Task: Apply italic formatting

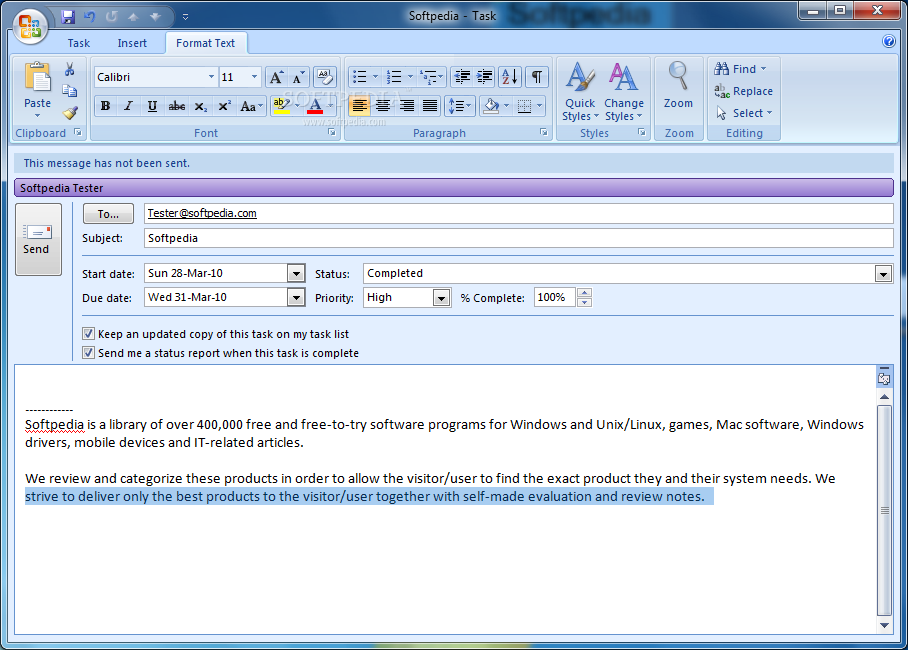Action: pyautogui.click(x=129, y=106)
